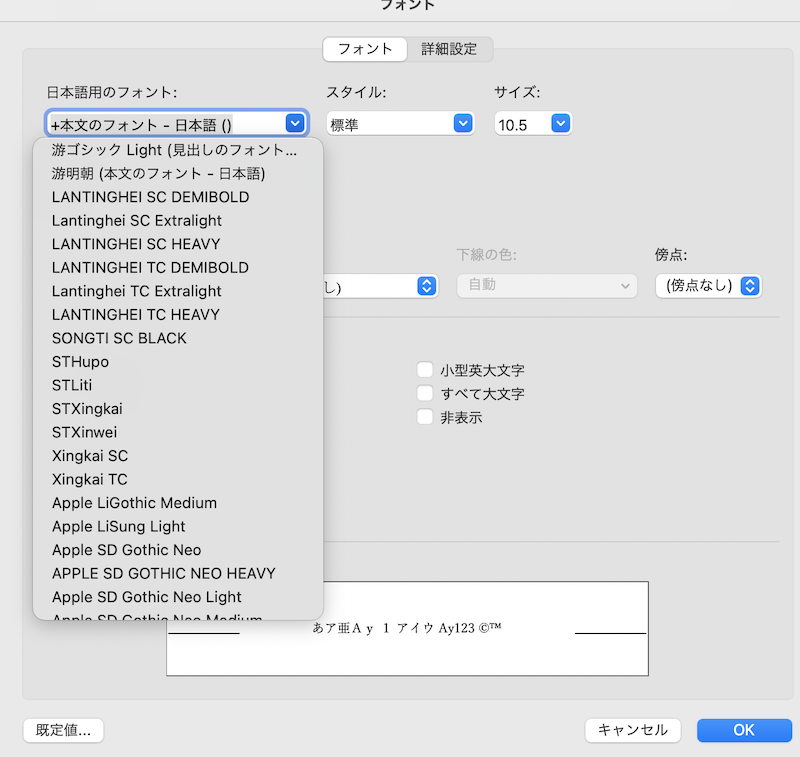Choose Xingkai TC font

click(178, 479)
